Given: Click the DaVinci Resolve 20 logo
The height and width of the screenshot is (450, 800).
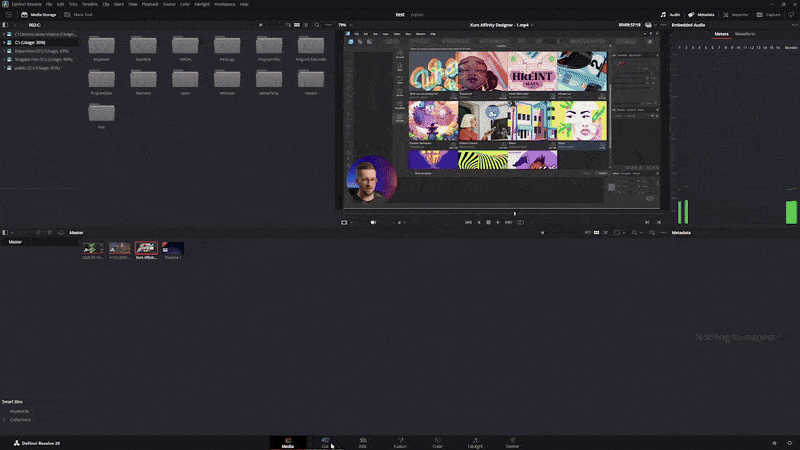Looking at the screenshot, I should pyautogui.click(x=37, y=443).
